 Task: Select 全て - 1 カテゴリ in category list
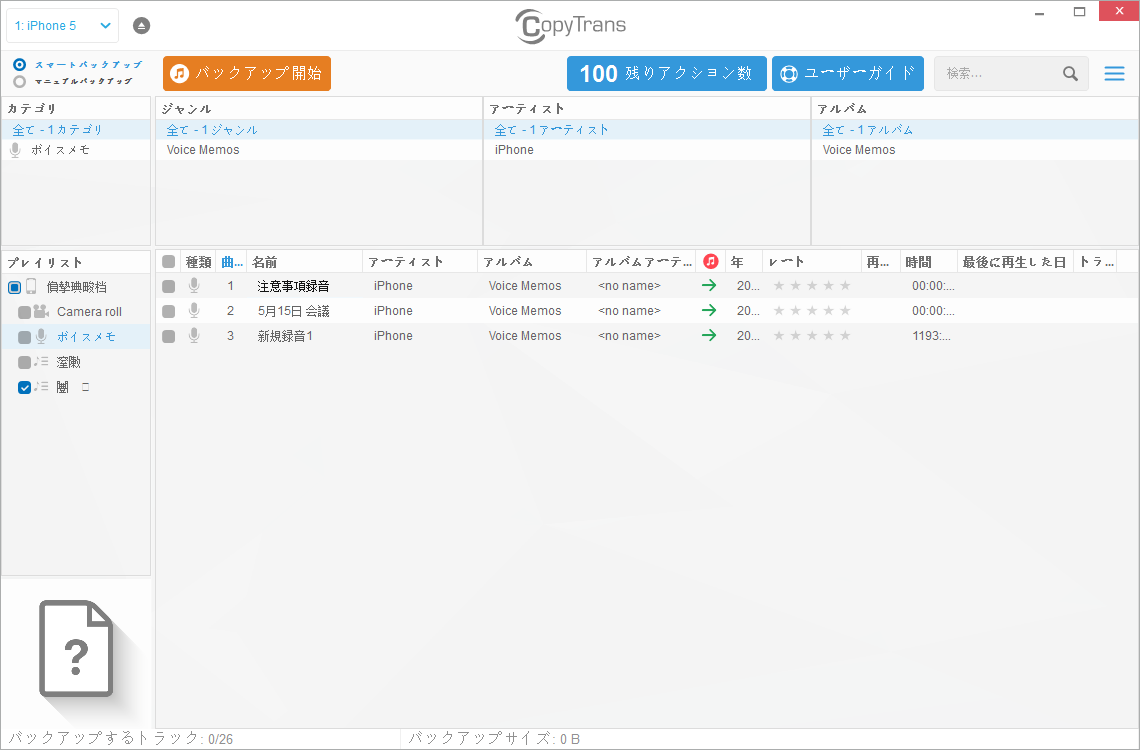coord(76,129)
